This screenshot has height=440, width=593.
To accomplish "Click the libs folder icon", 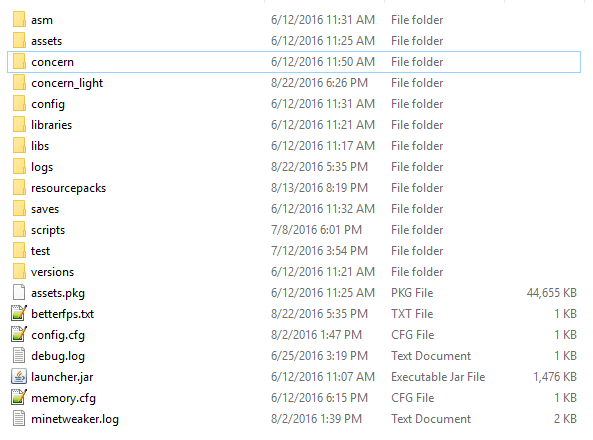I will point(19,145).
